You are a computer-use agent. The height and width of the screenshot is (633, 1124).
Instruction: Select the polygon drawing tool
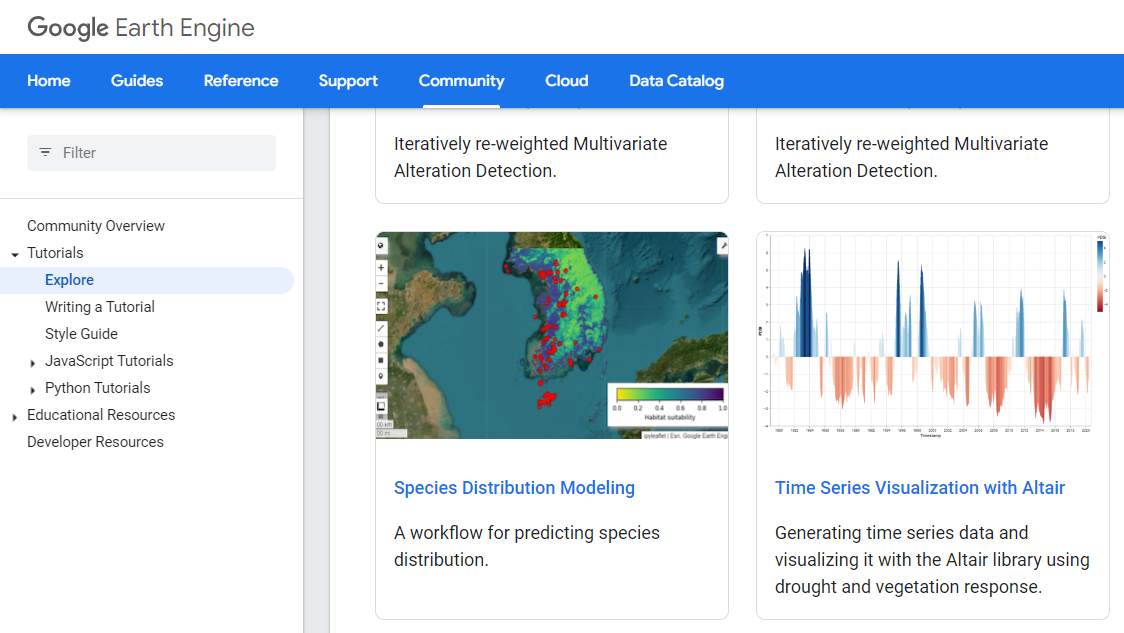[x=381, y=343]
